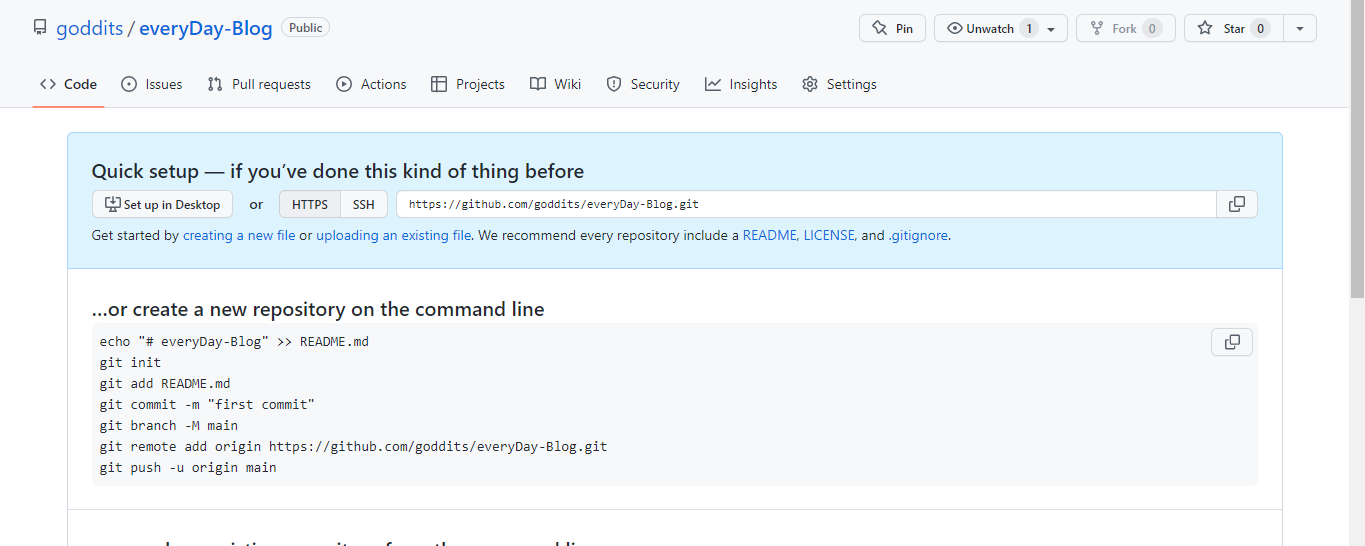Viewport: 1365px width, 546px height.
Task: Open the 'uploading an existing file' link
Action: (393, 236)
